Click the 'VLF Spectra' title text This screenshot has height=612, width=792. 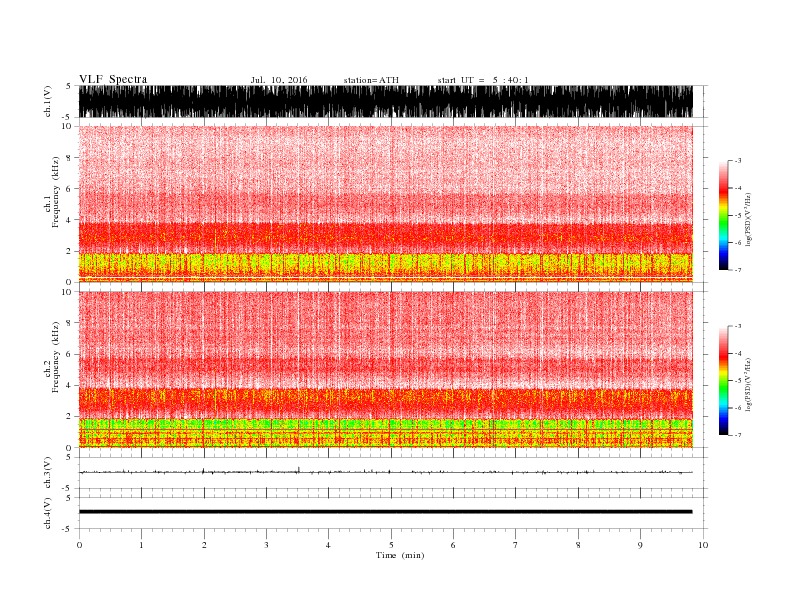(x=113, y=79)
